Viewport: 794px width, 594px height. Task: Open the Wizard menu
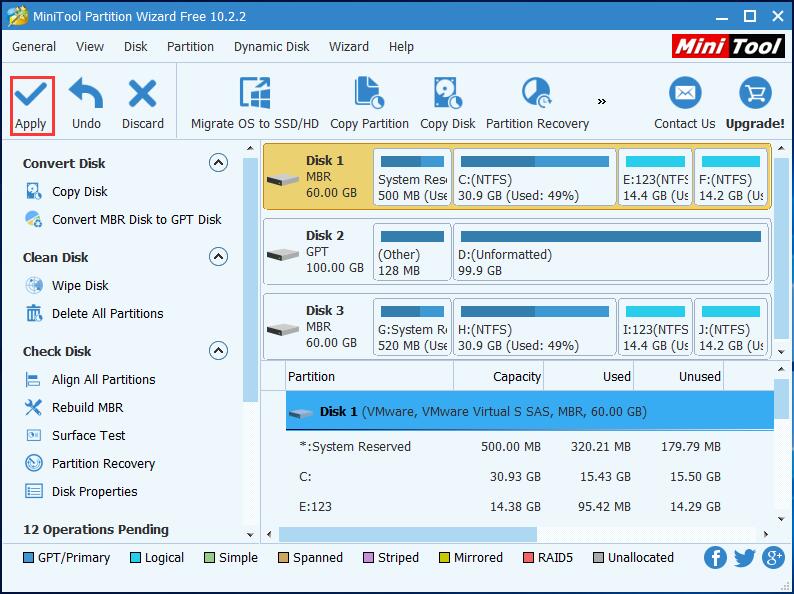click(x=349, y=47)
